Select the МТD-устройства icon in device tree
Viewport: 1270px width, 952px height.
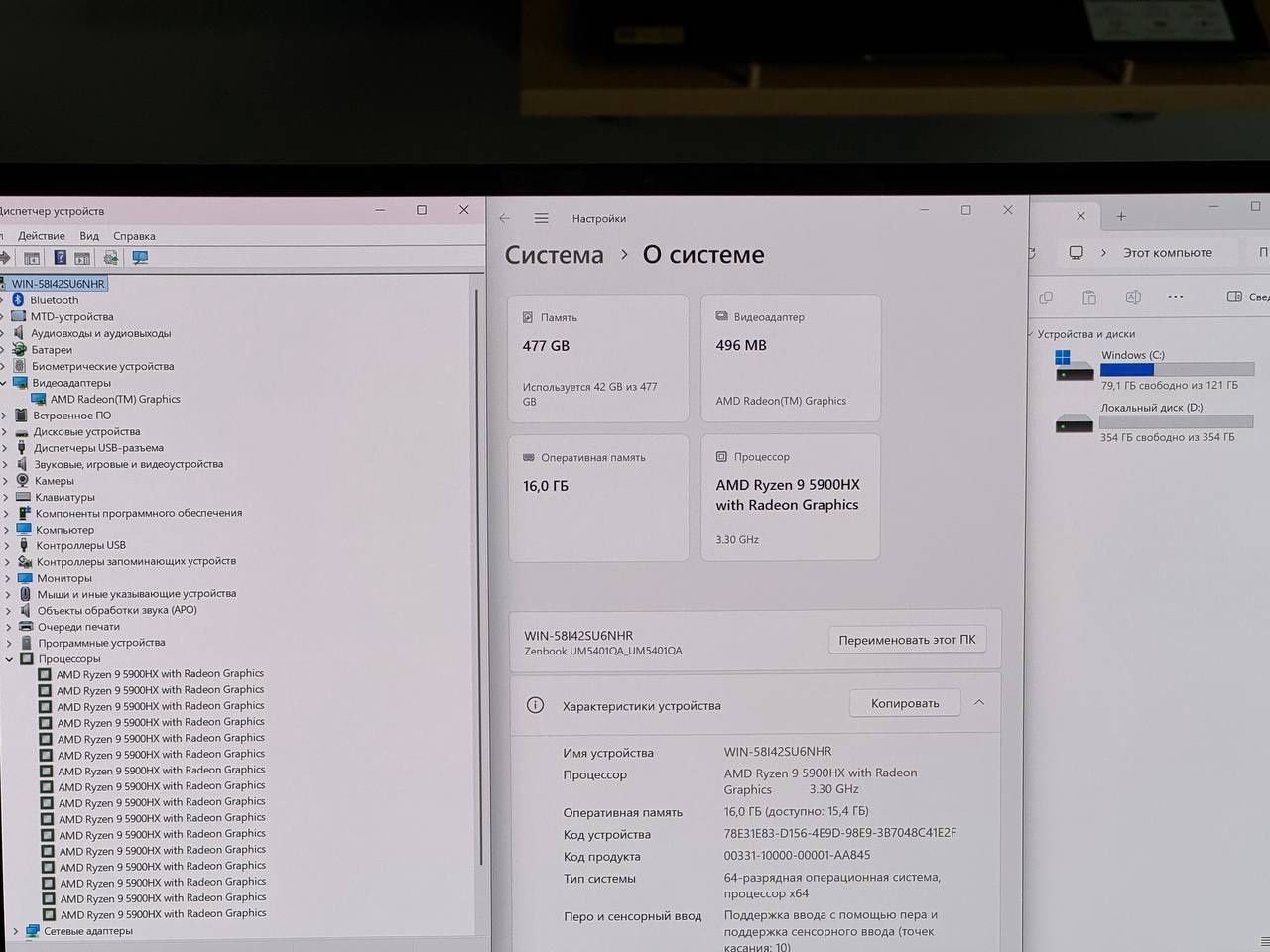coord(19,316)
